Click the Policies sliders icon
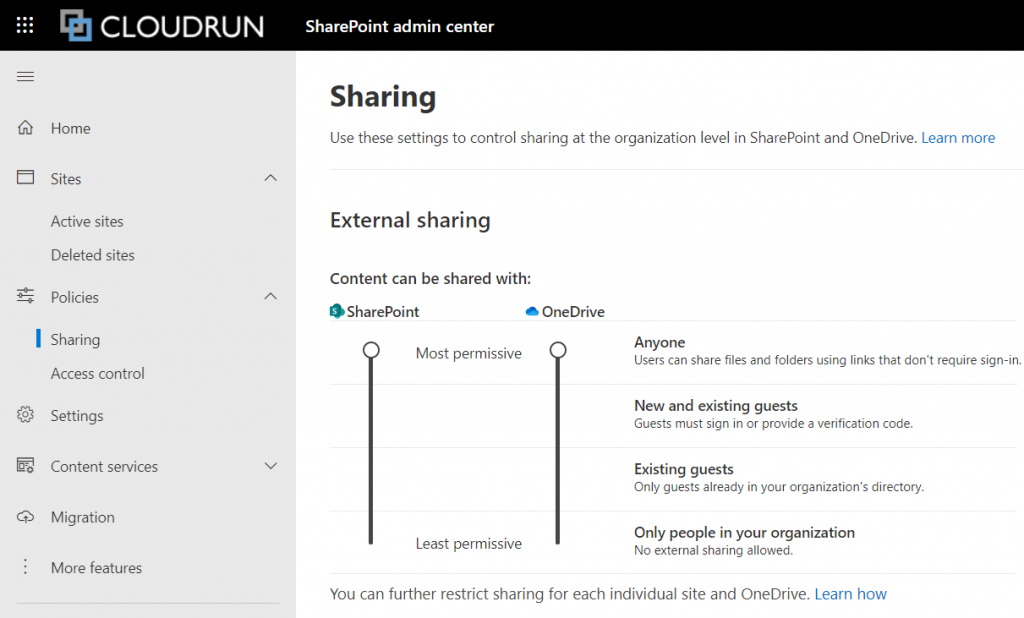The width and height of the screenshot is (1024, 618). click(26, 297)
